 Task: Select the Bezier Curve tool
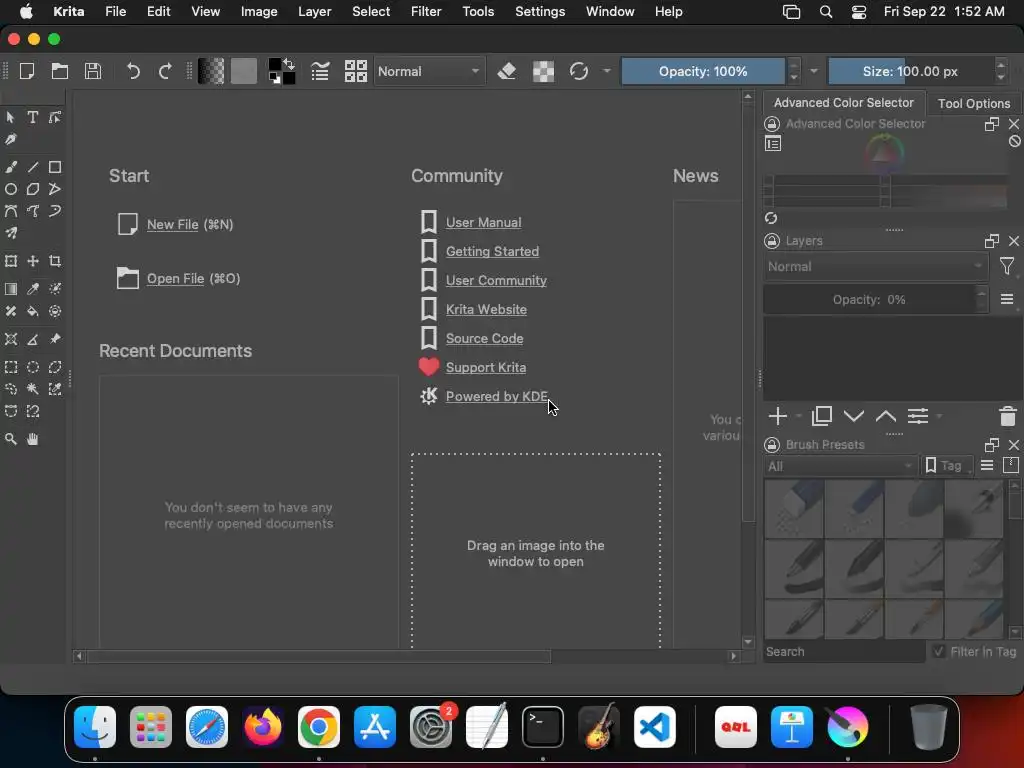(x=11, y=211)
